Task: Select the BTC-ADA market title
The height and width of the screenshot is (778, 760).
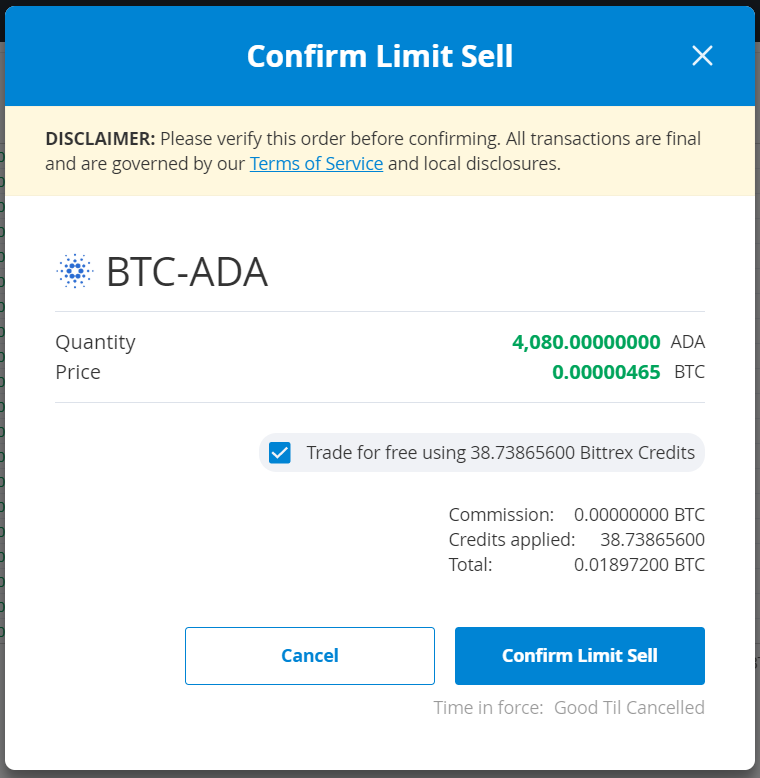Action: click(x=187, y=272)
